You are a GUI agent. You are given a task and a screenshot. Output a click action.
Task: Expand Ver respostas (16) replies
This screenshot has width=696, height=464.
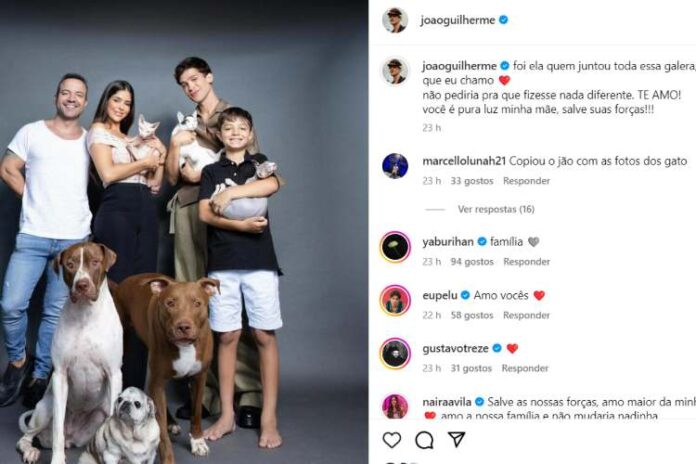pyautogui.click(x=496, y=209)
